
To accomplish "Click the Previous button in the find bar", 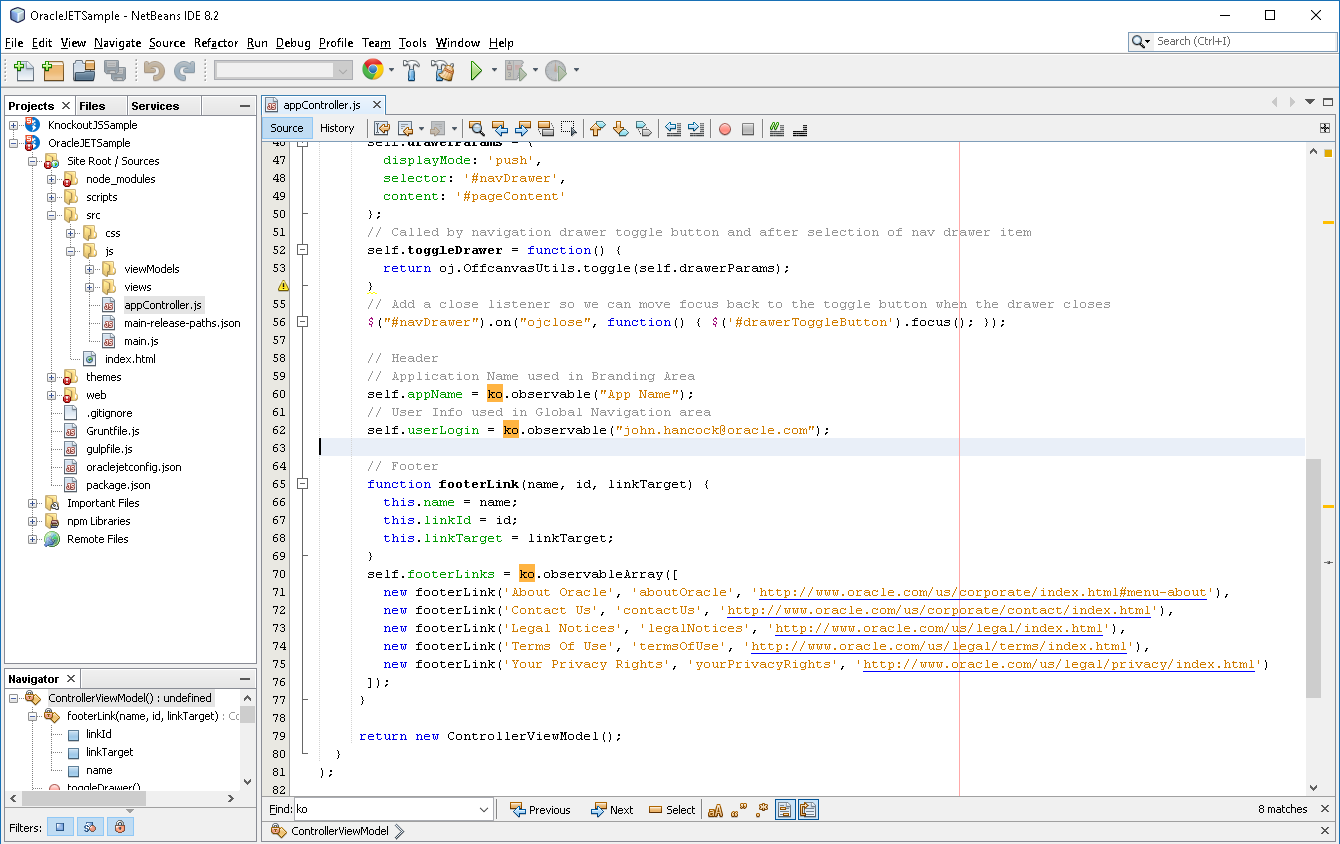I will click(539, 810).
